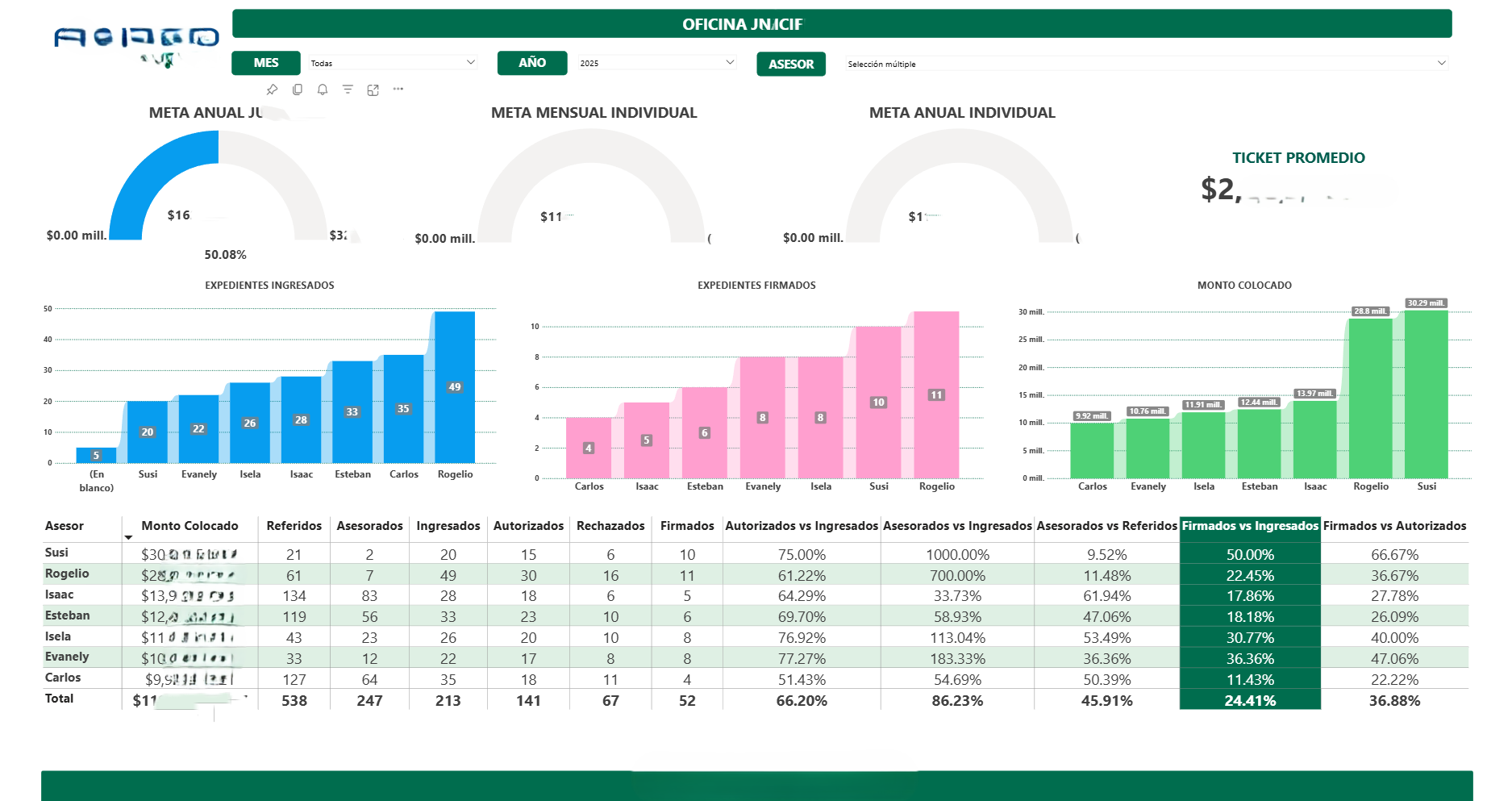
Task: Select Rogelio's bar in Expedientes Firmados chart
Action: pos(935,395)
